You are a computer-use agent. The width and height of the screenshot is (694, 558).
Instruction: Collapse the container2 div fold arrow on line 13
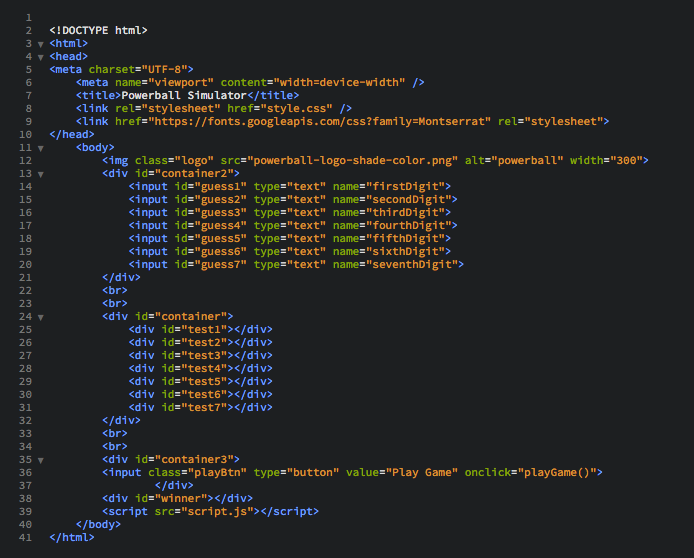coord(41,174)
